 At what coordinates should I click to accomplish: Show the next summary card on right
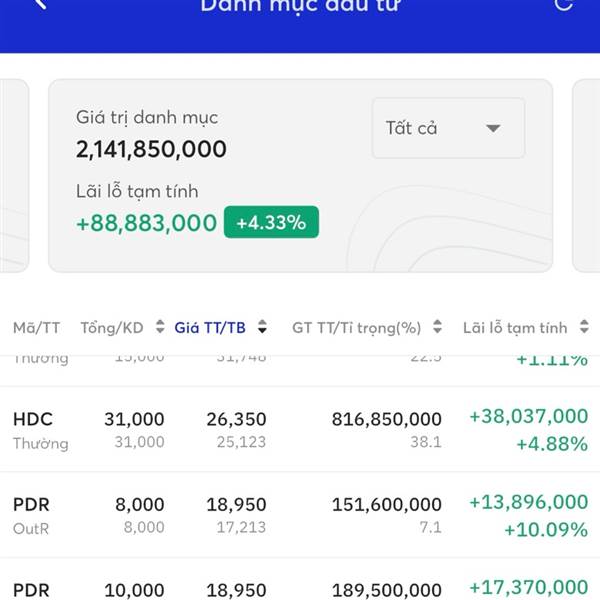(x=586, y=176)
